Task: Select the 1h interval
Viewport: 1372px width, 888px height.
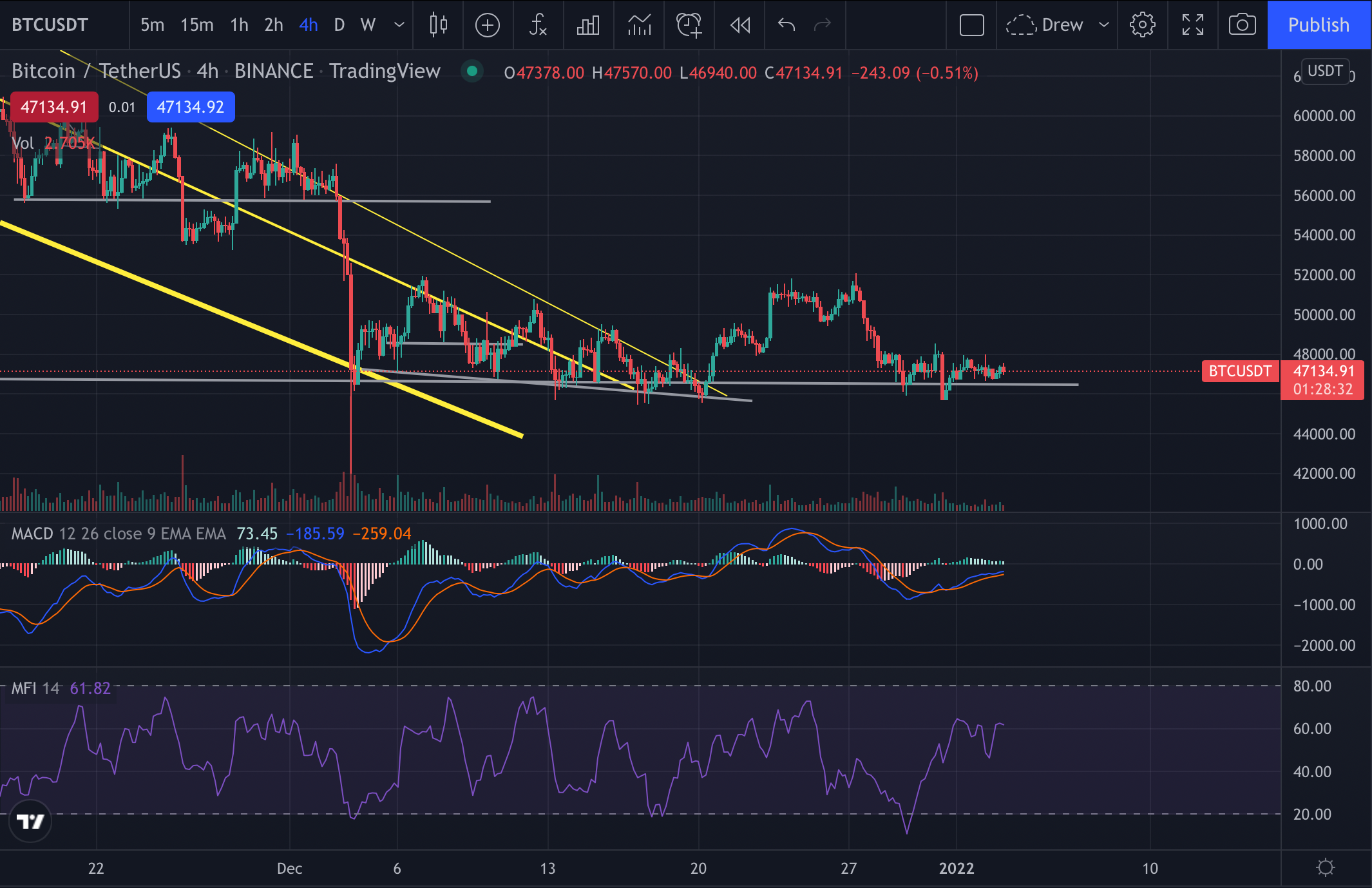Action: point(239,24)
